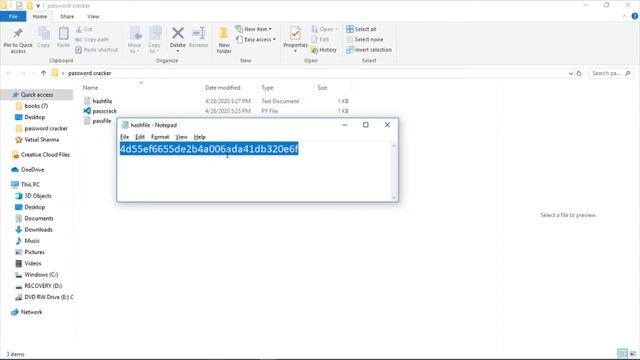
Task: Sort files by Size column
Action: 322,87
